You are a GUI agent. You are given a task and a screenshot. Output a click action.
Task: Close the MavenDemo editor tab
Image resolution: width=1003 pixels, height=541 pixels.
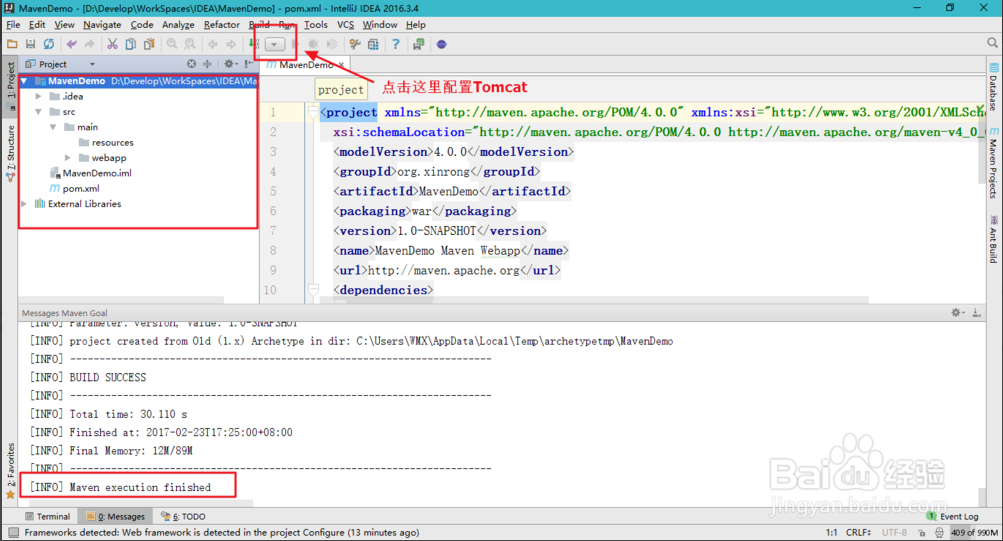(342, 65)
